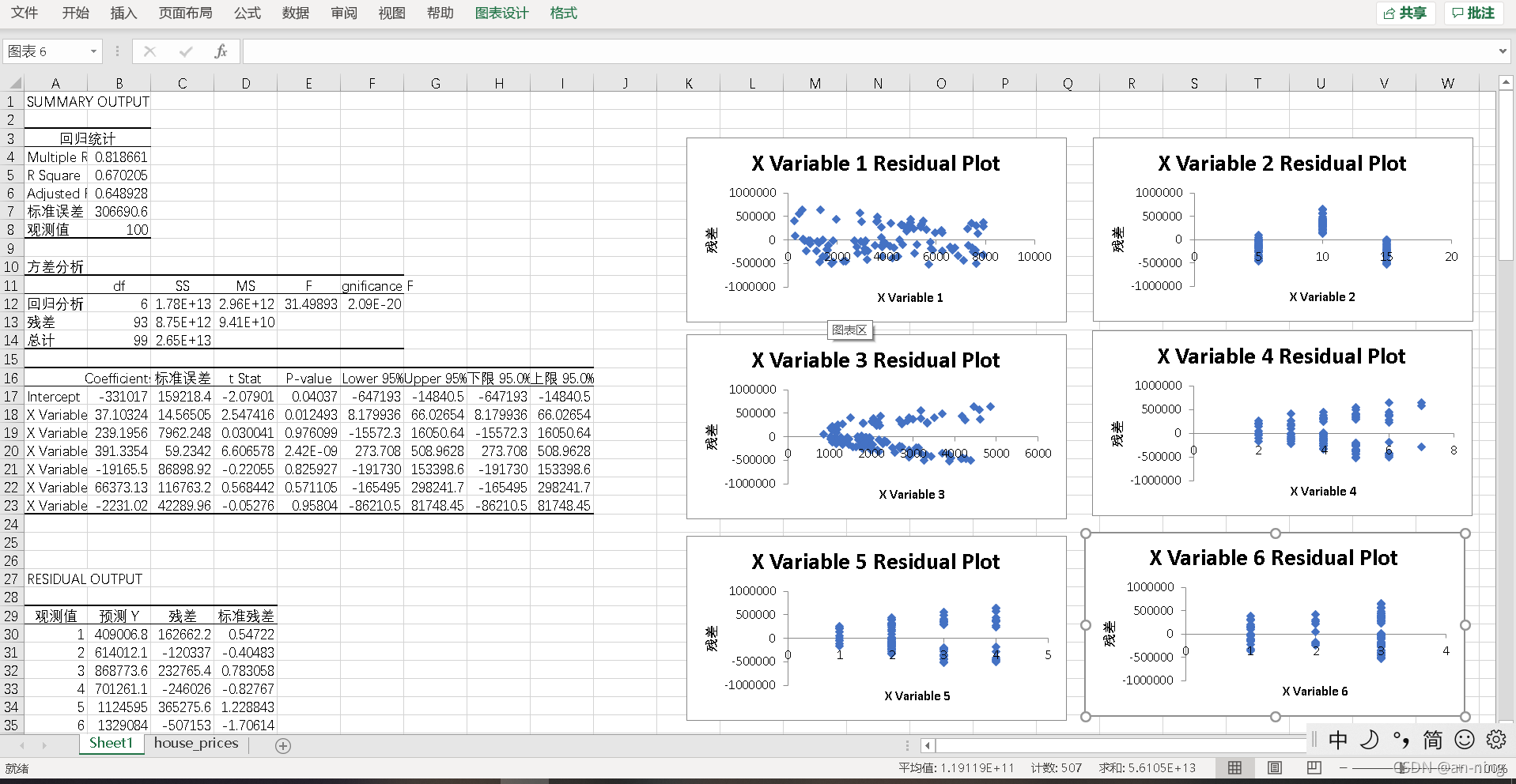The width and height of the screenshot is (1516, 784).
Task: Select the X Variable 1 Residual Plot chart
Action: 876,230
